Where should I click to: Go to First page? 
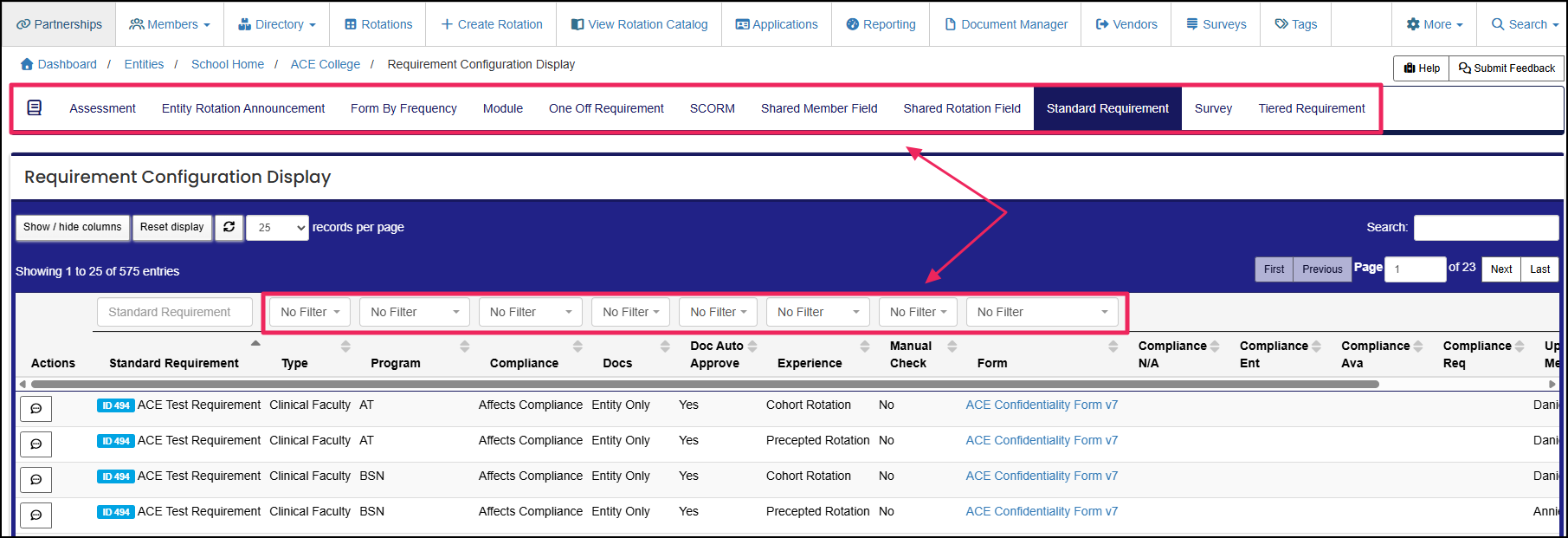click(1274, 269)
